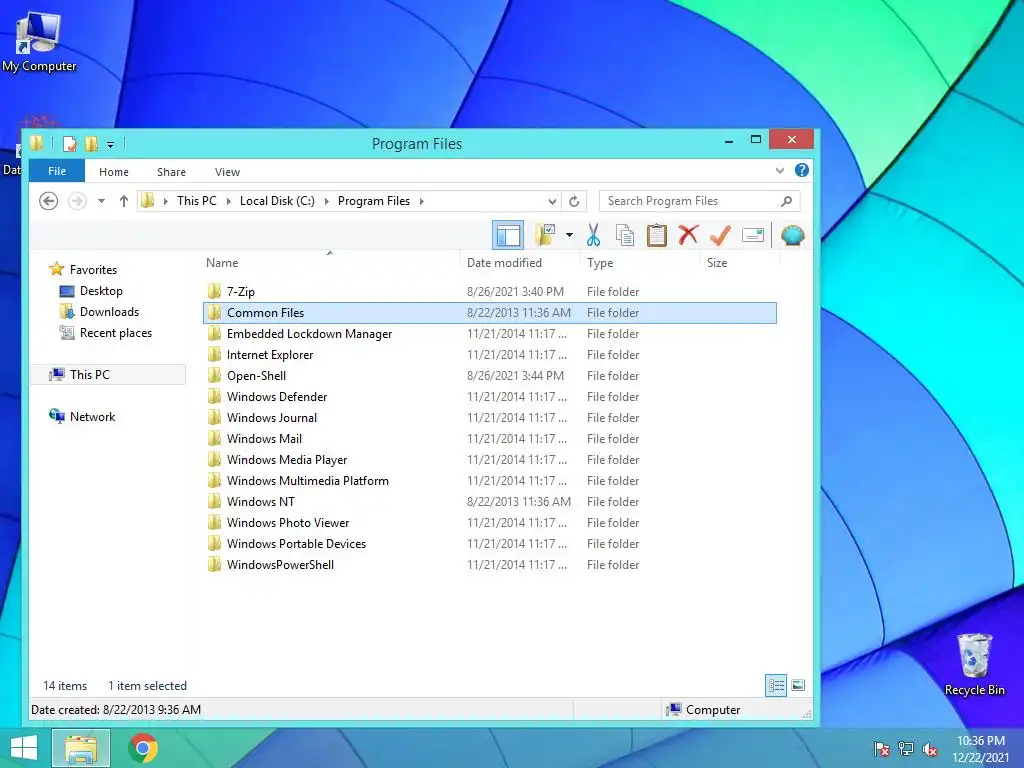Sort by Date modified column
Viewport: 1024px width, 768px height.
504,263
